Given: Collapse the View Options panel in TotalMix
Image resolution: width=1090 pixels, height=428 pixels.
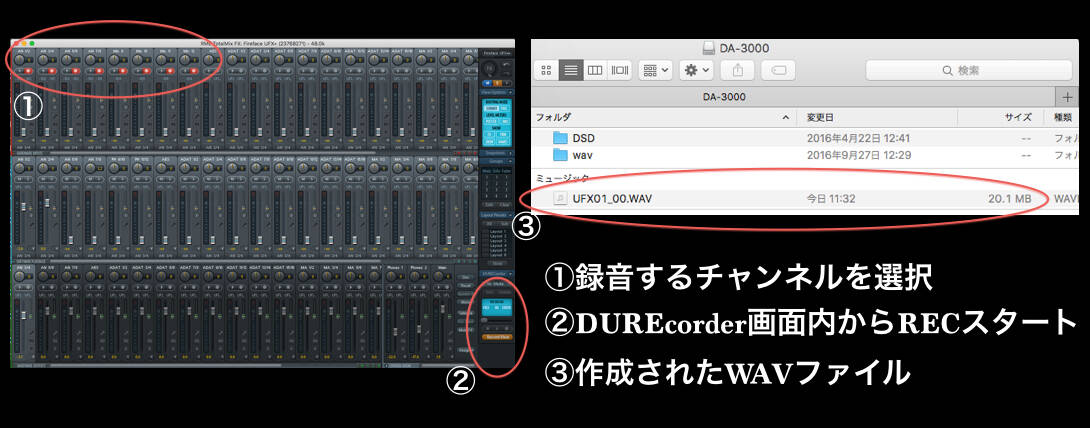Looking at the screenshot, I should [495, 92].
